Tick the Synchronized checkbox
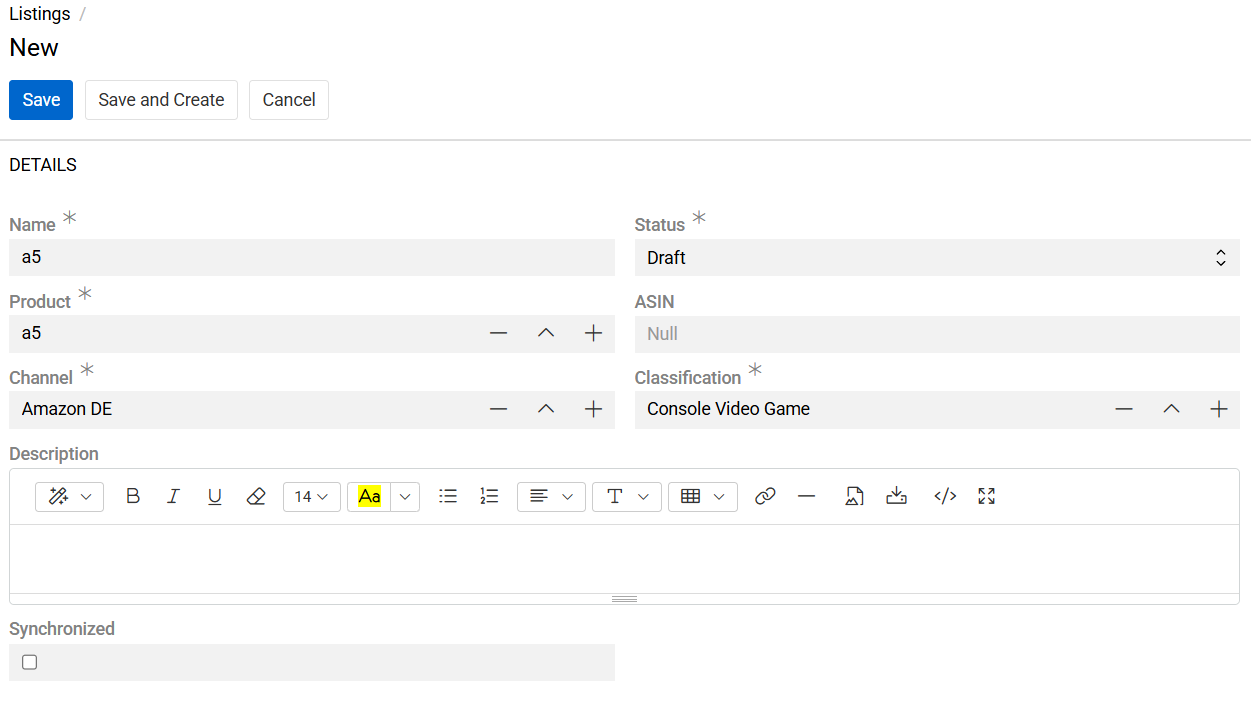This screenshot has width=1251, height=718. tap(30, 662)
